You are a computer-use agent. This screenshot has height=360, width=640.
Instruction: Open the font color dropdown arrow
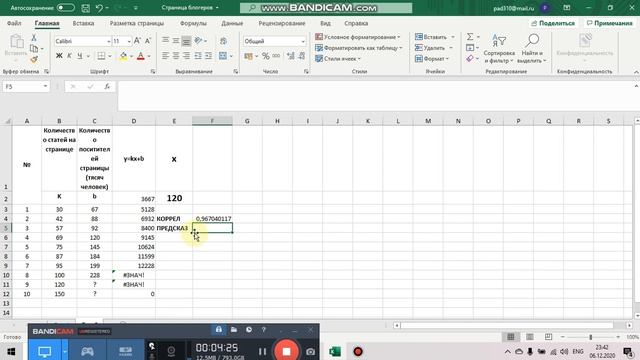149,56
